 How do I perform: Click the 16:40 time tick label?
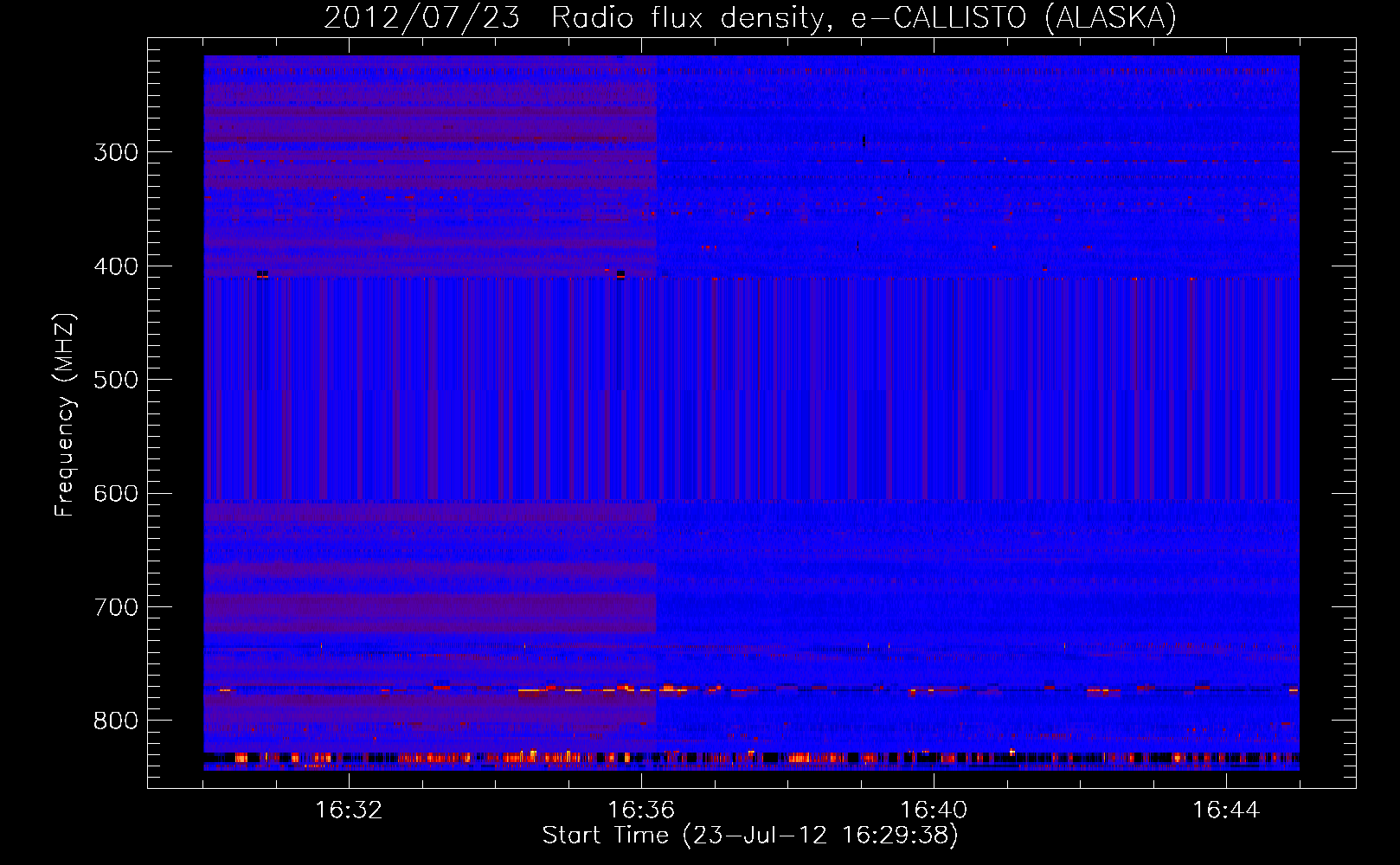click(934, 811)
